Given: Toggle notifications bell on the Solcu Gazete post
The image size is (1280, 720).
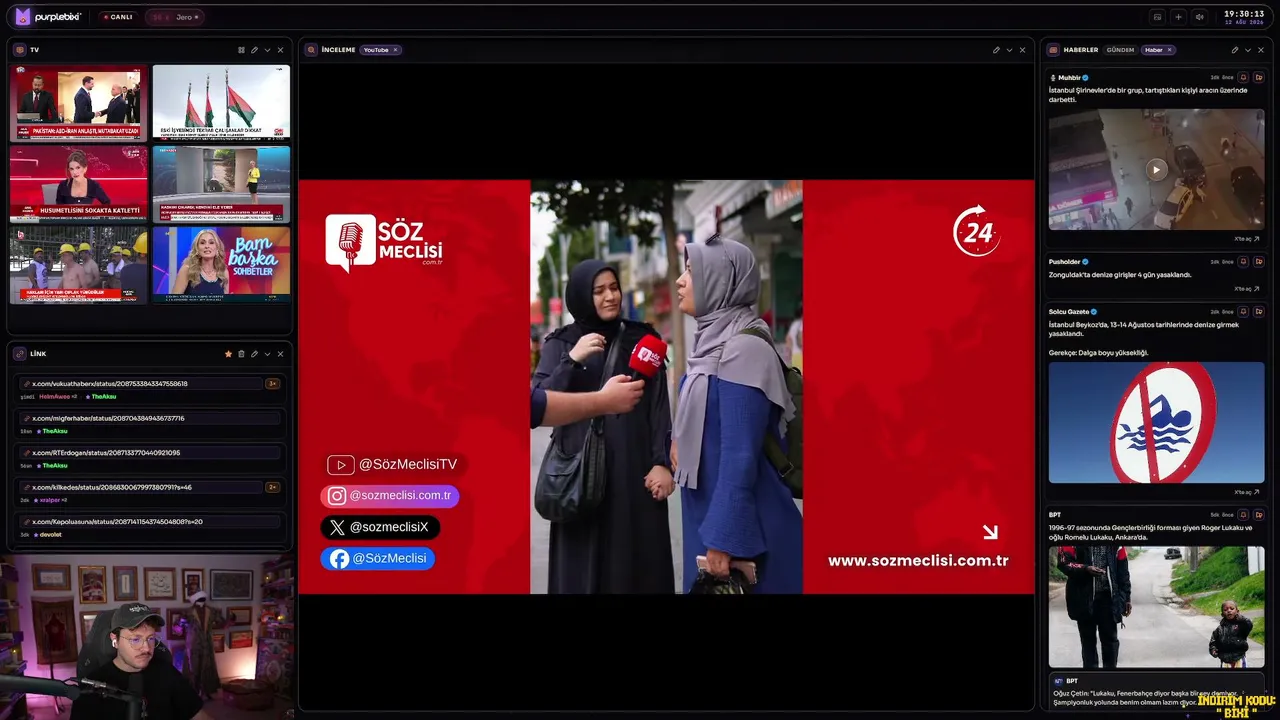Looking at the screenshot, I should click(x=1243, y=312).
